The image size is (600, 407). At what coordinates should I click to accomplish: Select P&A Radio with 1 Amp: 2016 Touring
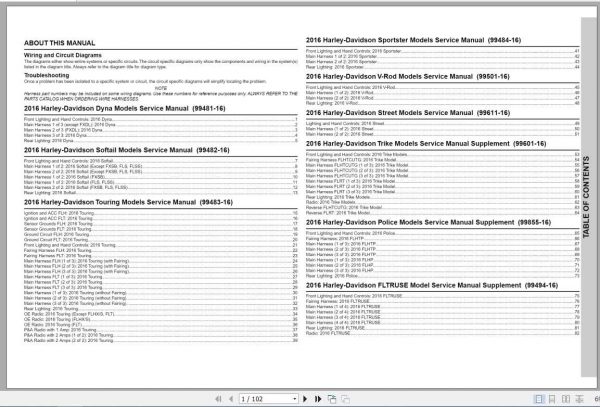click(161, 330)
